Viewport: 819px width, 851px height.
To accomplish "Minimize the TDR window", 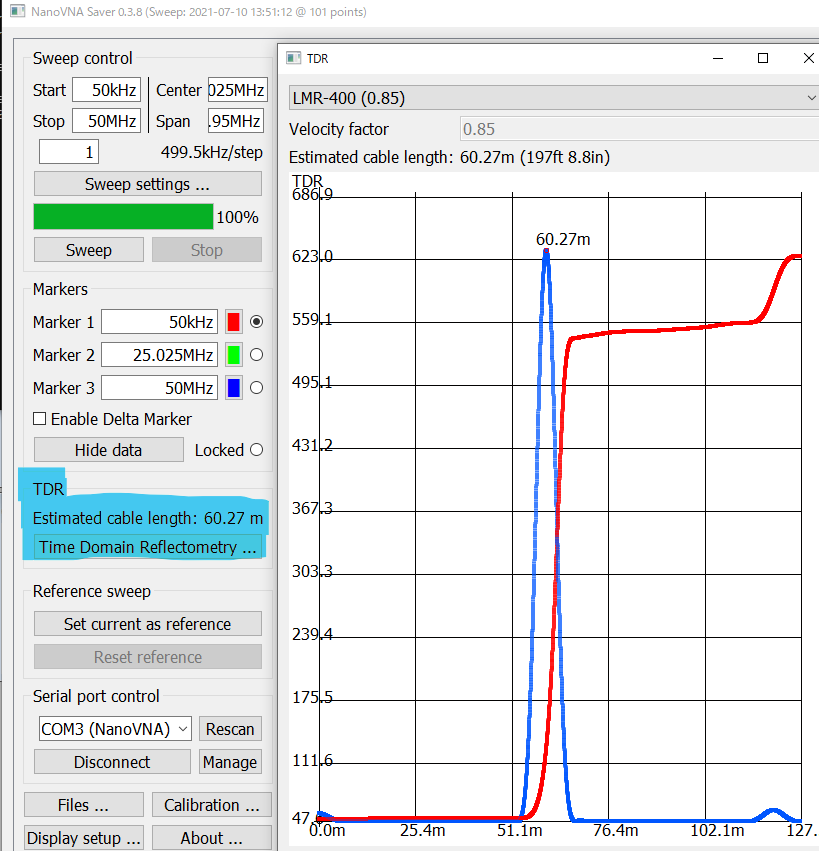I will click(x=718, y=58).
